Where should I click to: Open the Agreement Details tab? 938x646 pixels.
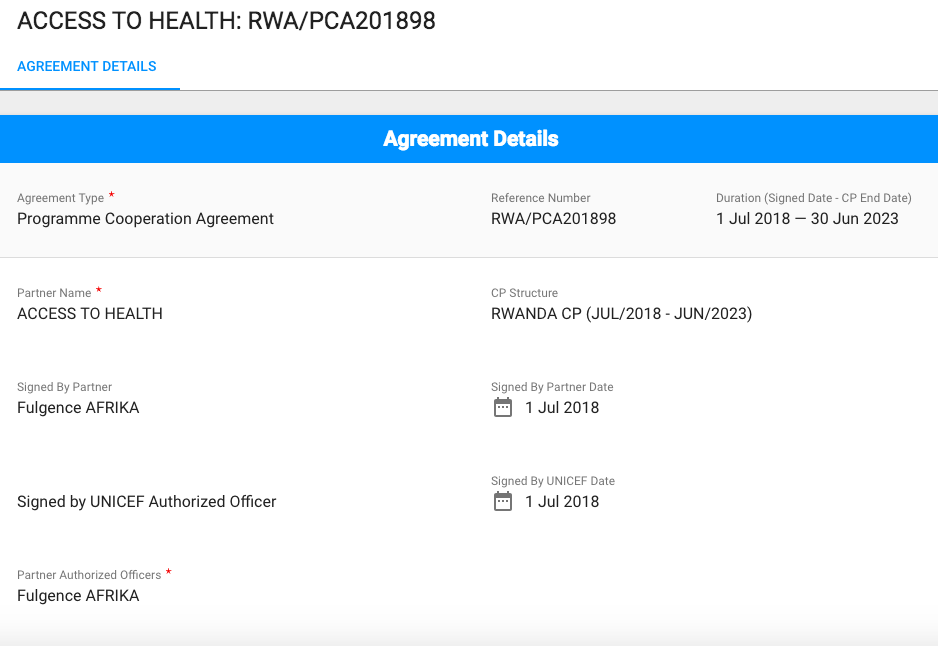coord(87,66)
